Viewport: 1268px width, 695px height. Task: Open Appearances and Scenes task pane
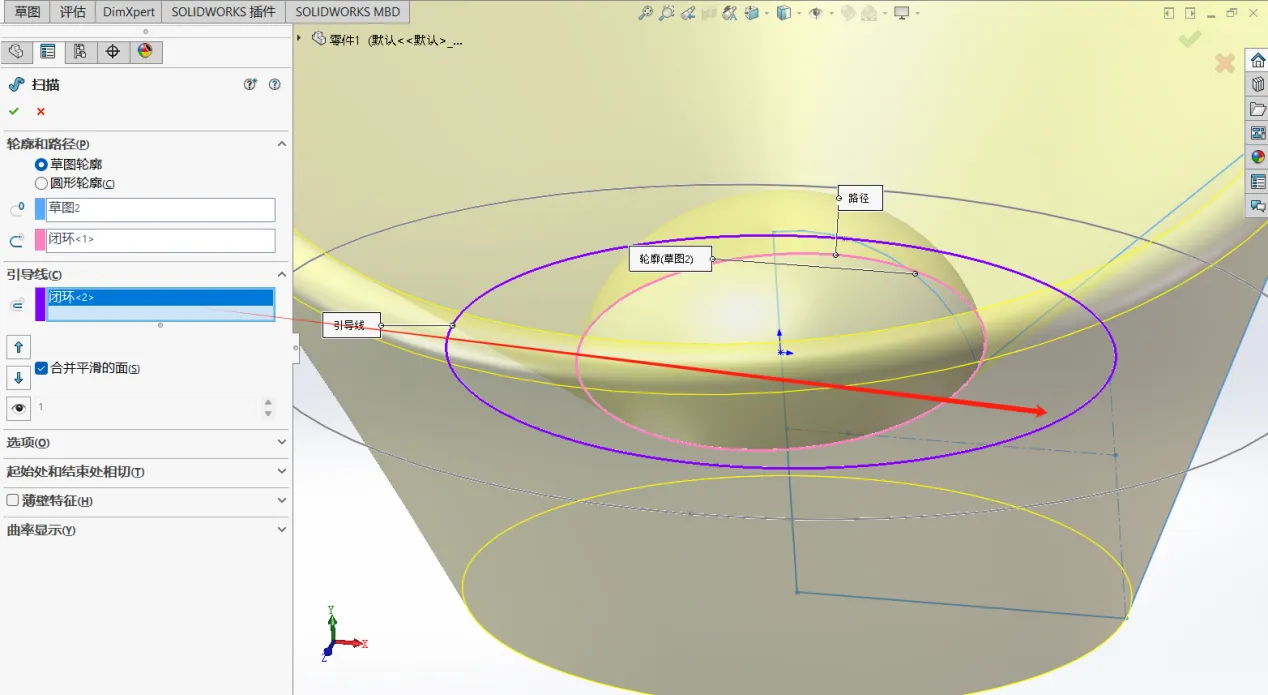coord(1257,157)
